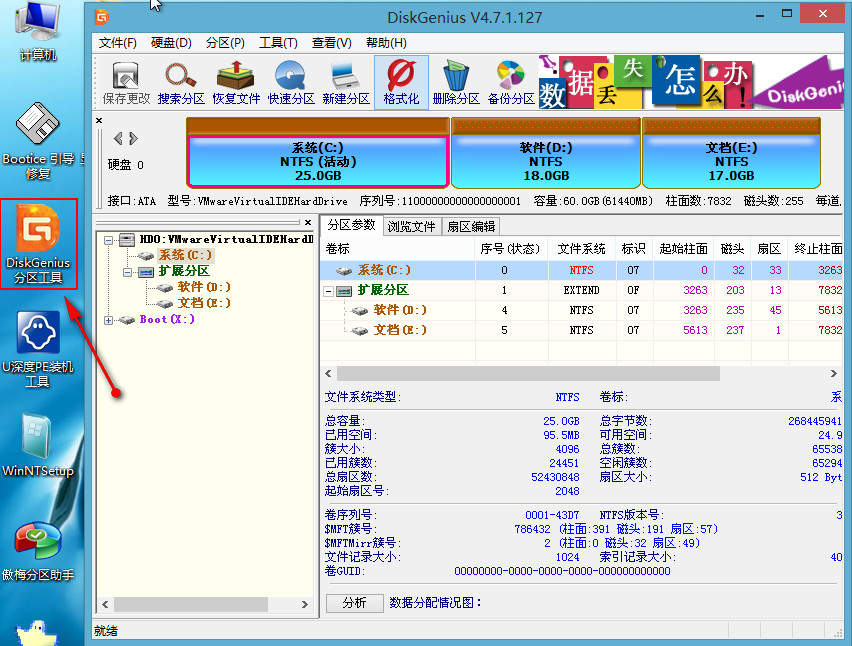Close the disk map panel

click(99, 120)
